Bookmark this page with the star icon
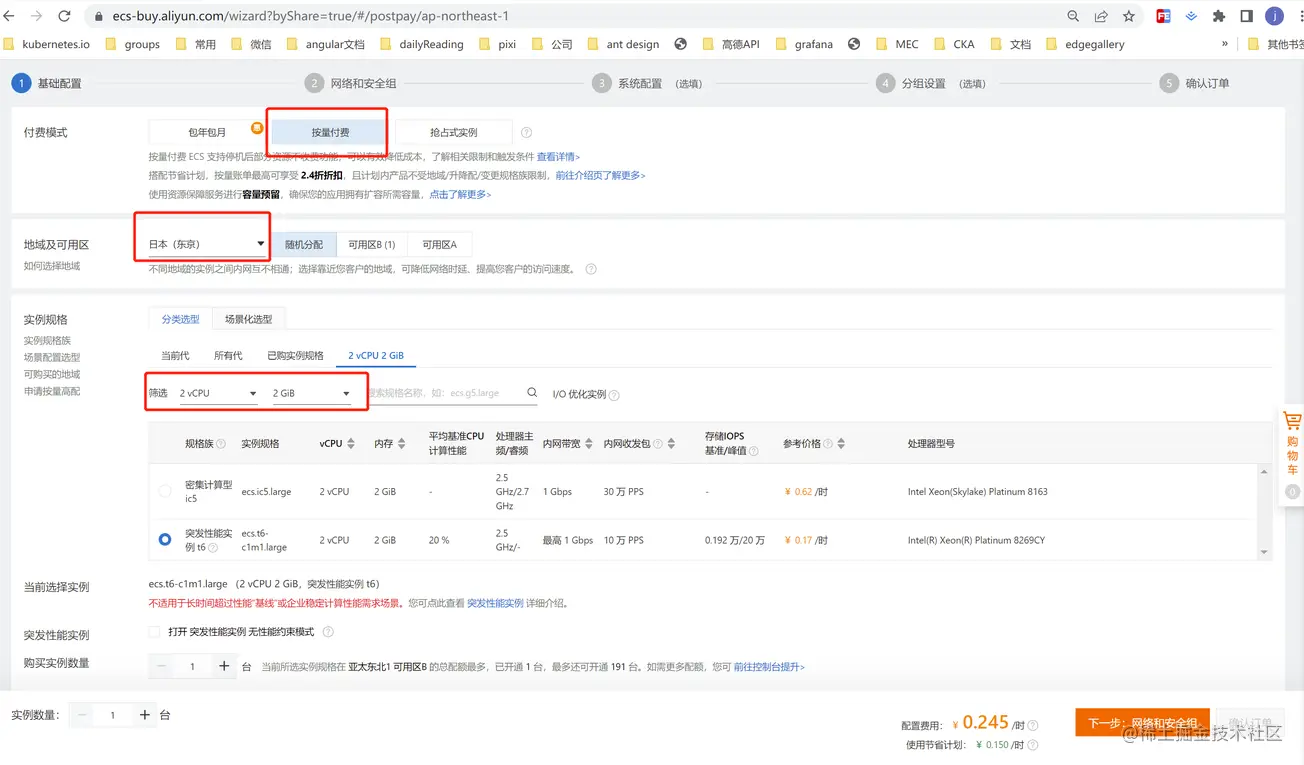 [x=1129, y=17]
